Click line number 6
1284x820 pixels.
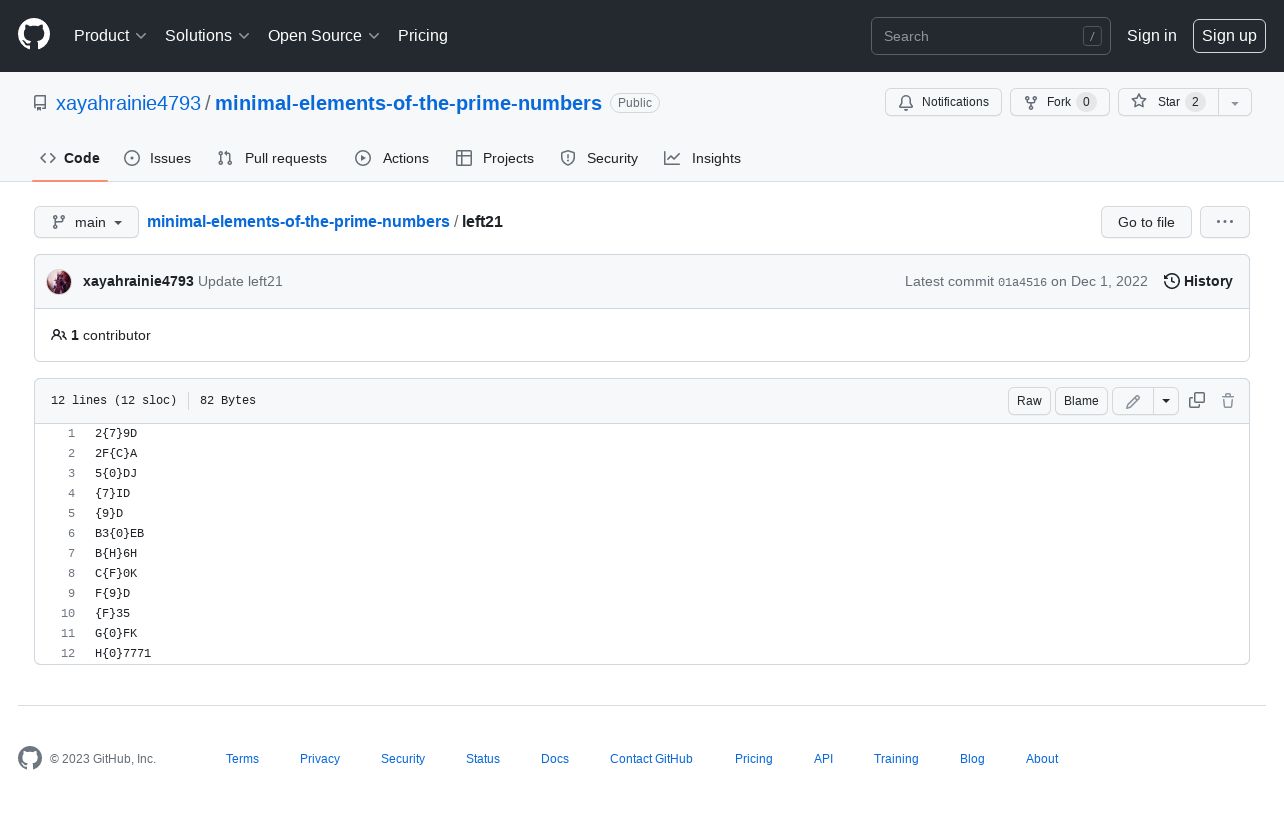click(x=71, y=534)
